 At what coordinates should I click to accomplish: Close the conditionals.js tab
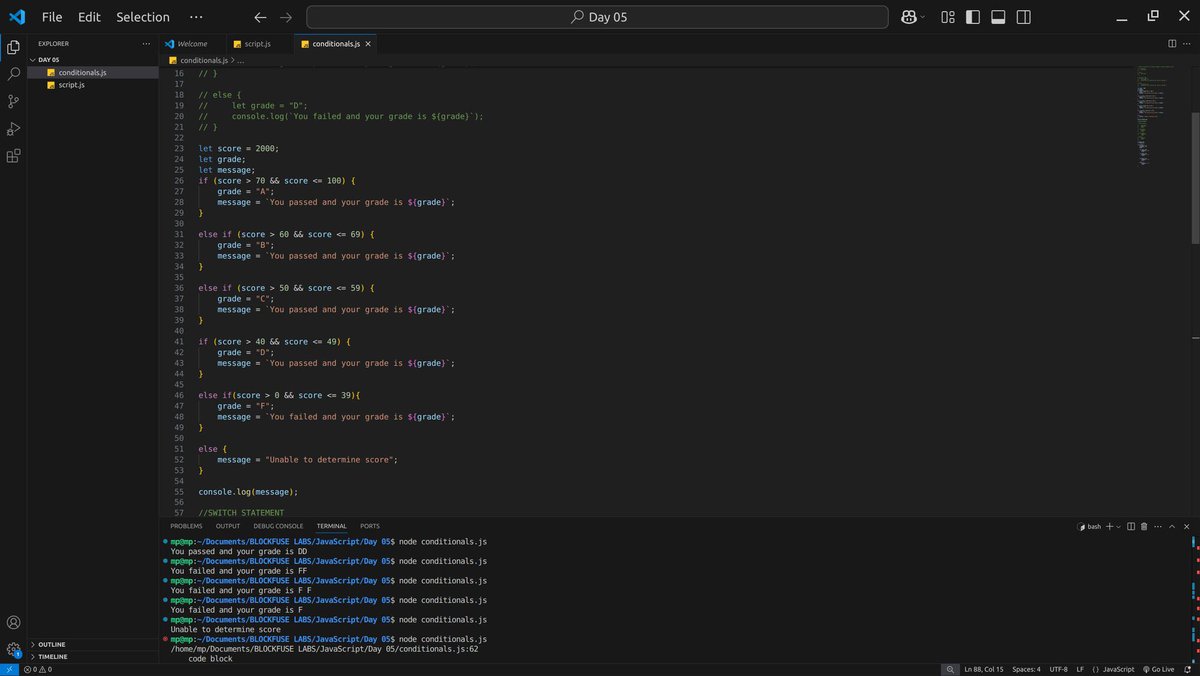(369, 44)
